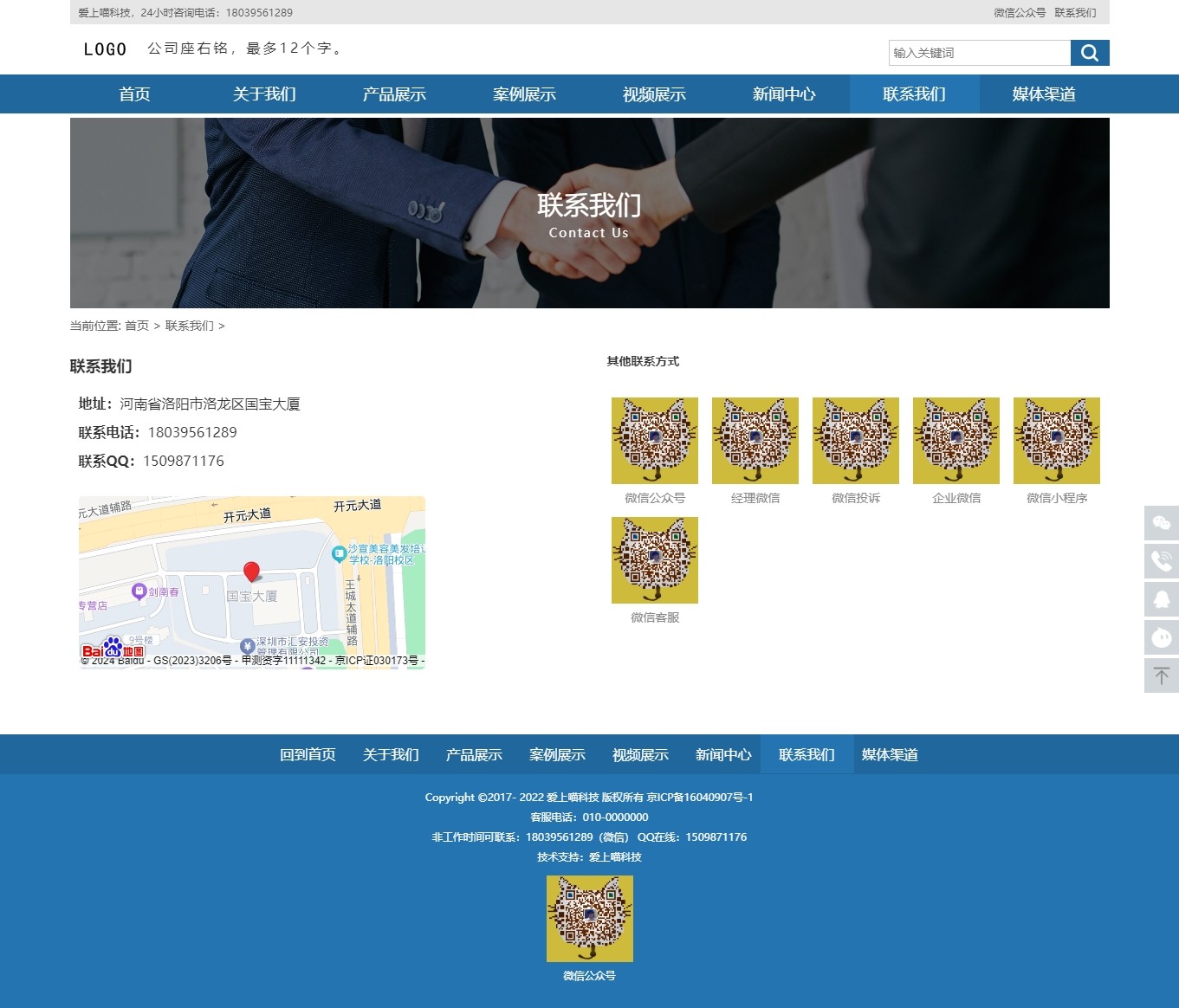Image resolution: width=1179 pixels, height=1008 pixels.
Task: Click the company motto text beside LOGO
Action: pyautogui.click(x=246, y=48)
